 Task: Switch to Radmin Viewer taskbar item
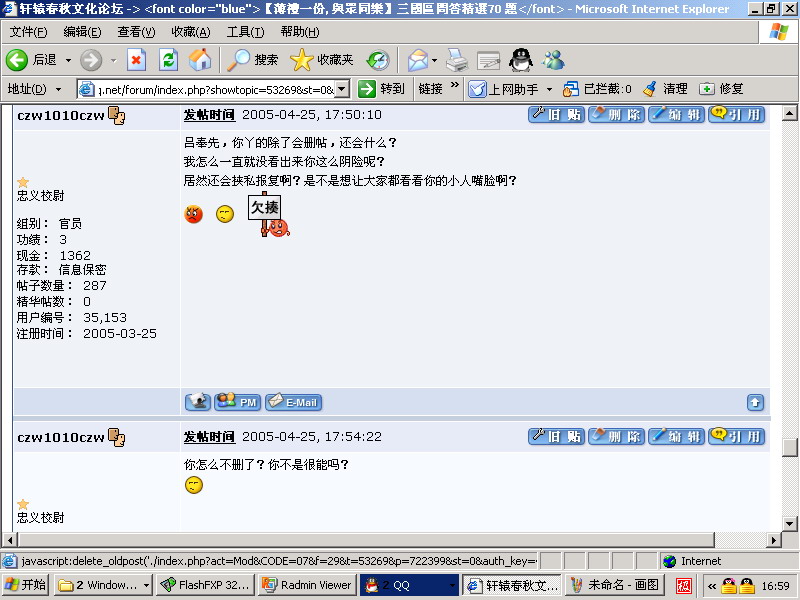pyautogui.click(x=308, y=585)
